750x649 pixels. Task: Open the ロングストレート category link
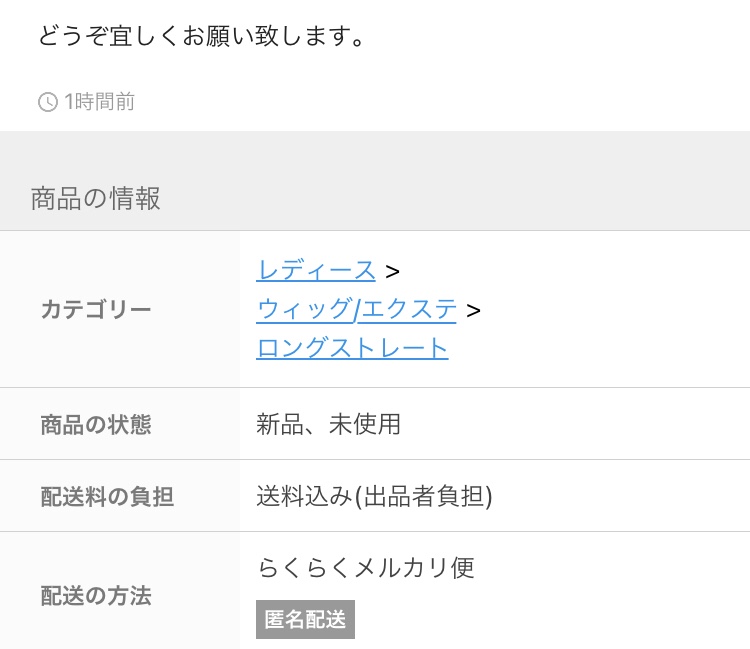tap(352, 348)
